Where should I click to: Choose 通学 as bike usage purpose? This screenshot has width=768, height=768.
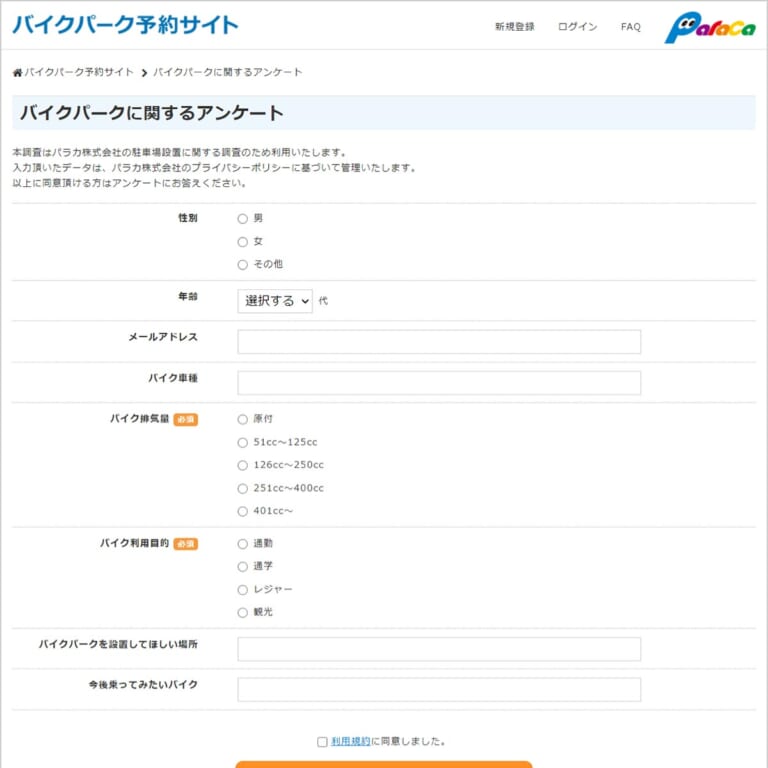click(x=242, y=567)
